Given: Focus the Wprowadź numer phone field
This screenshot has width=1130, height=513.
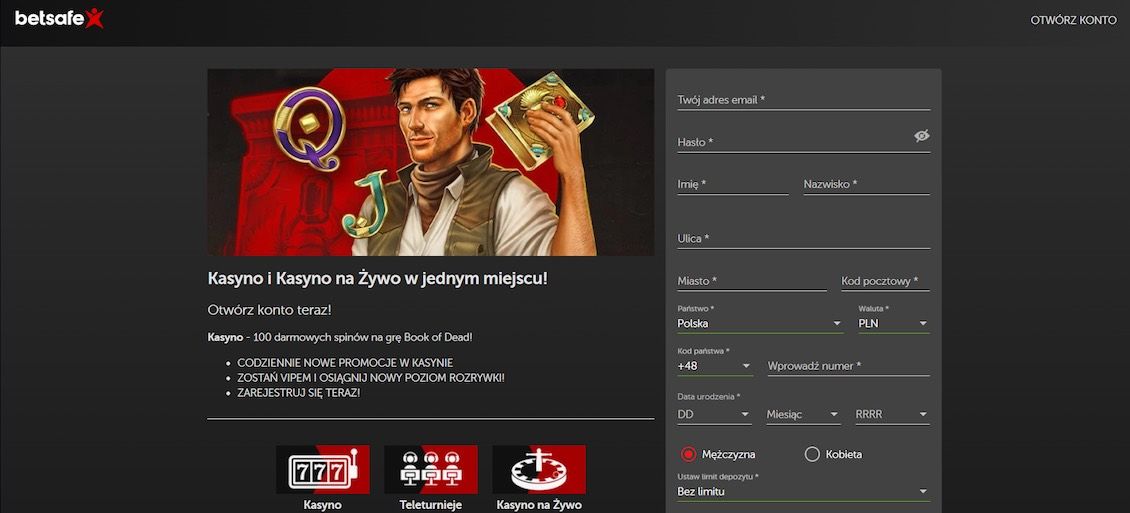Looking at the screenshot, I should point(849,366).
